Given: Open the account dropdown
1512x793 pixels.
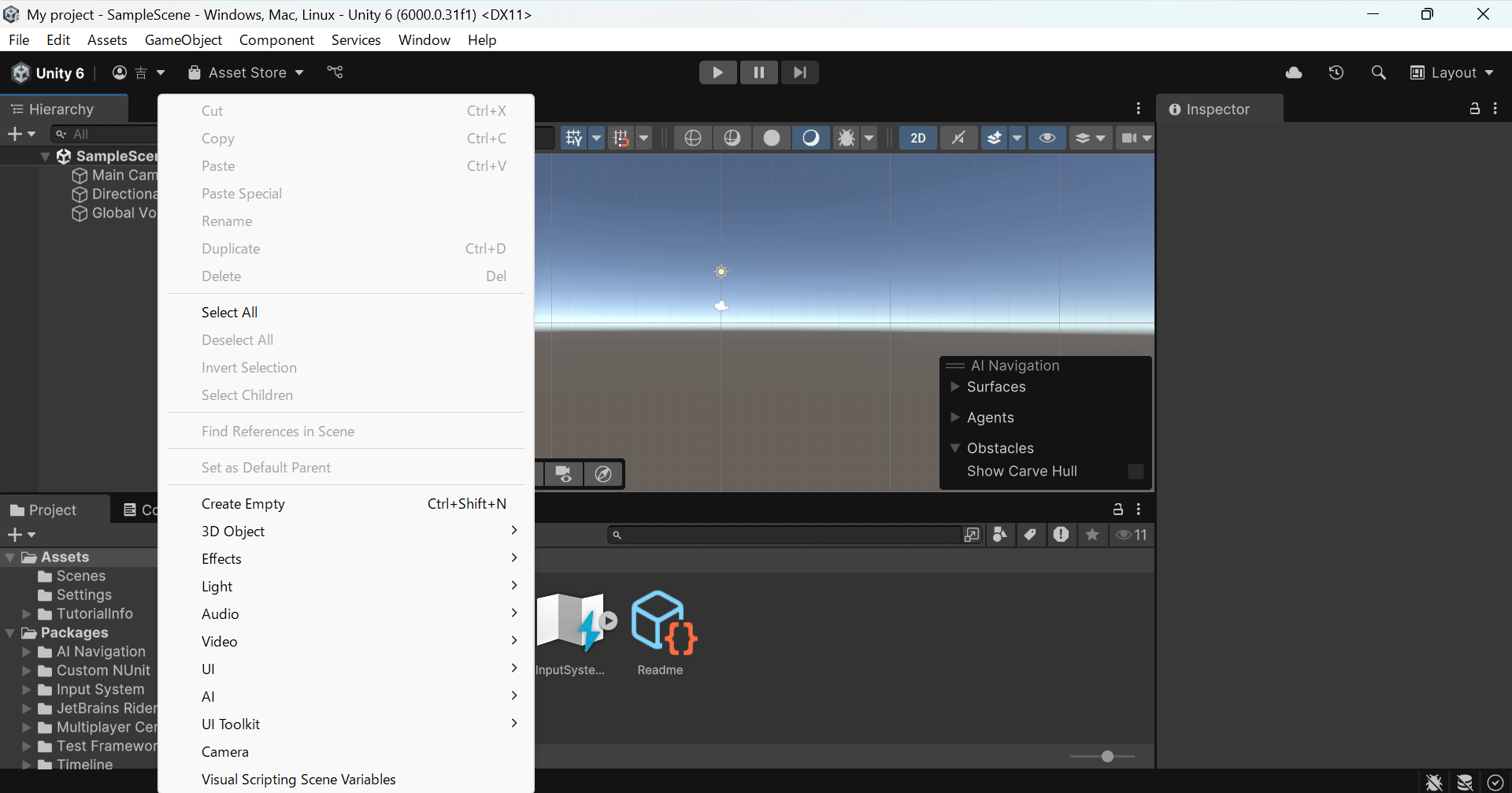Looking at the screenshot, I should pos(139,72).
